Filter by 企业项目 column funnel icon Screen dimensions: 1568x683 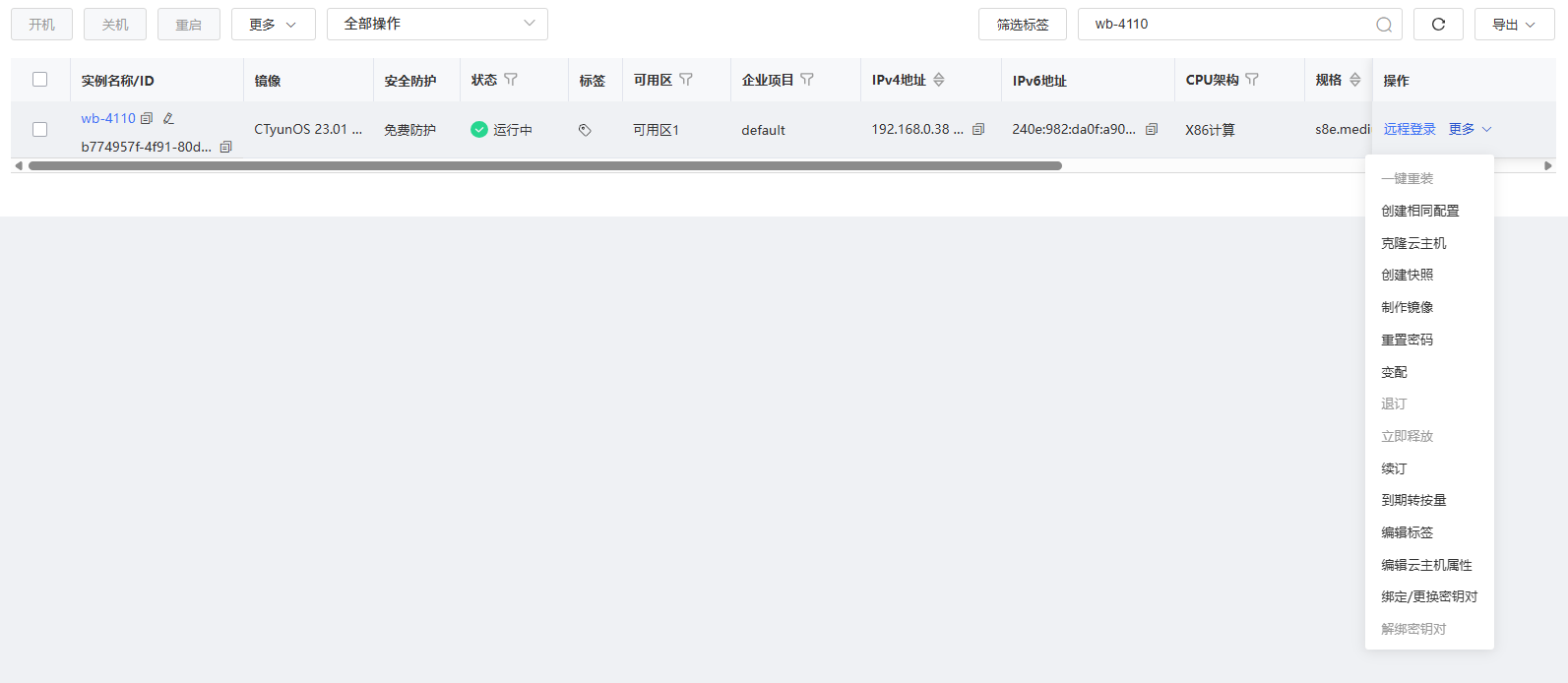tap(807, 80)
